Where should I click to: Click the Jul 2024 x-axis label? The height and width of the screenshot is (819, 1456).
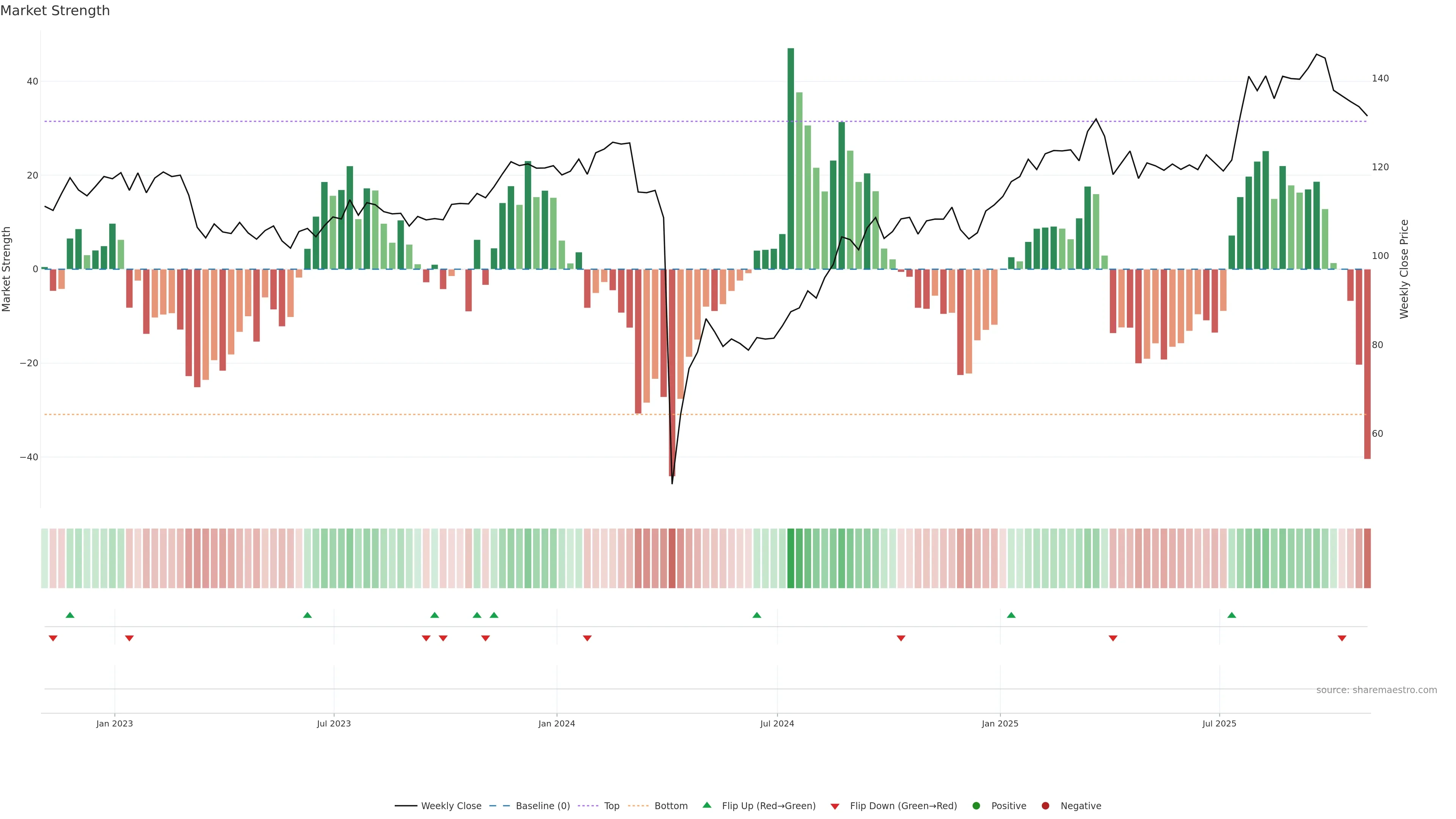point(777,723)
